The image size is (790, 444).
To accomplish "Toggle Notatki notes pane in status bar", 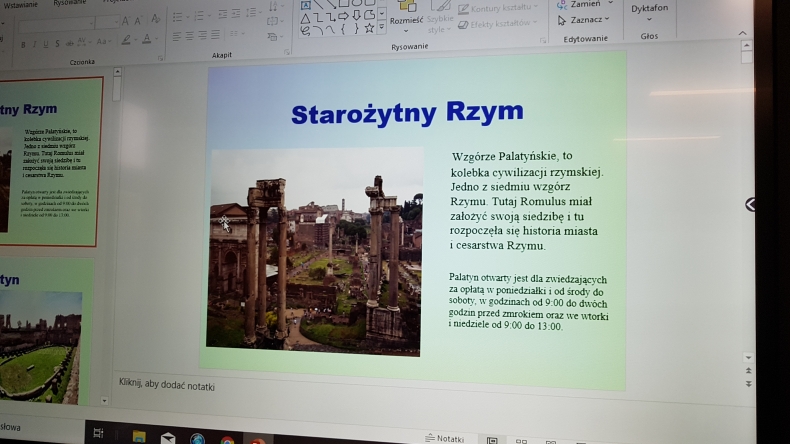I will (x=444, y=438).
